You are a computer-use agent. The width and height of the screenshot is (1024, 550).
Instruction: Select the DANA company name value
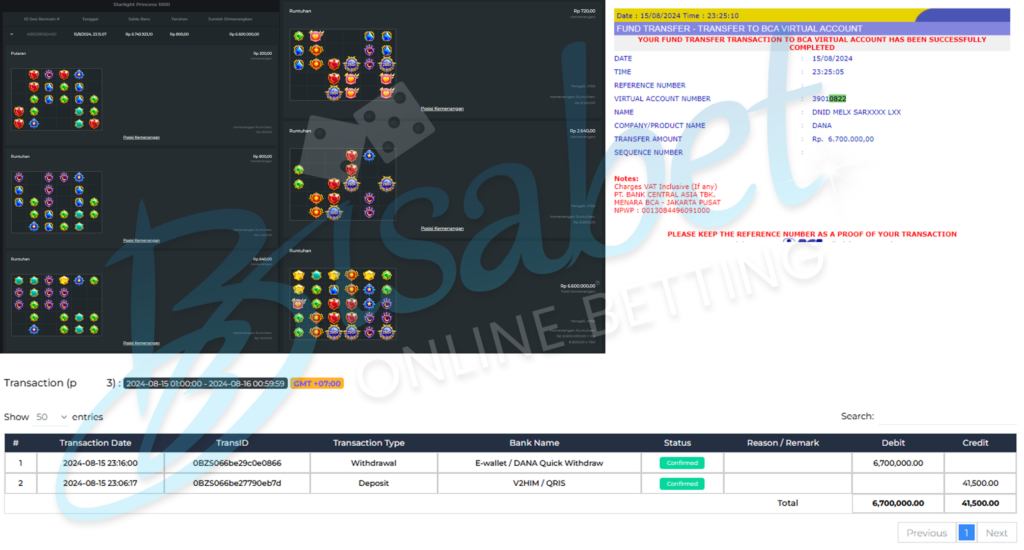tap(822, 125)
